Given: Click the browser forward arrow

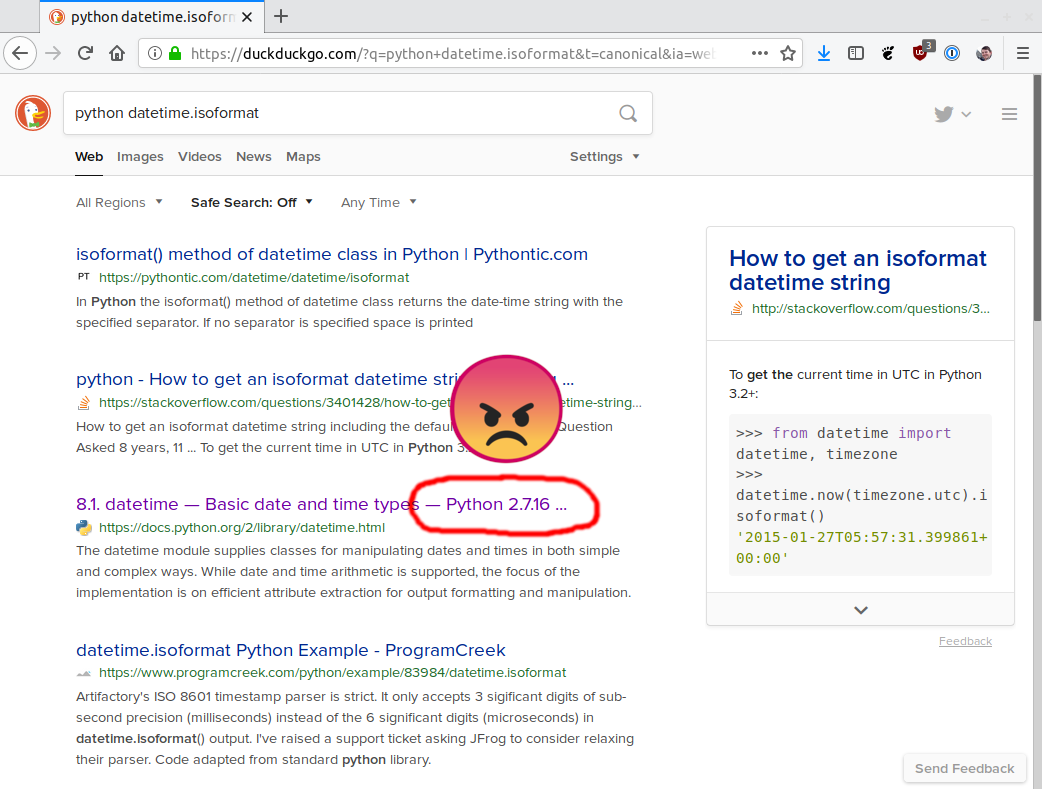Looking at the screenshot, I should point(53,53).
